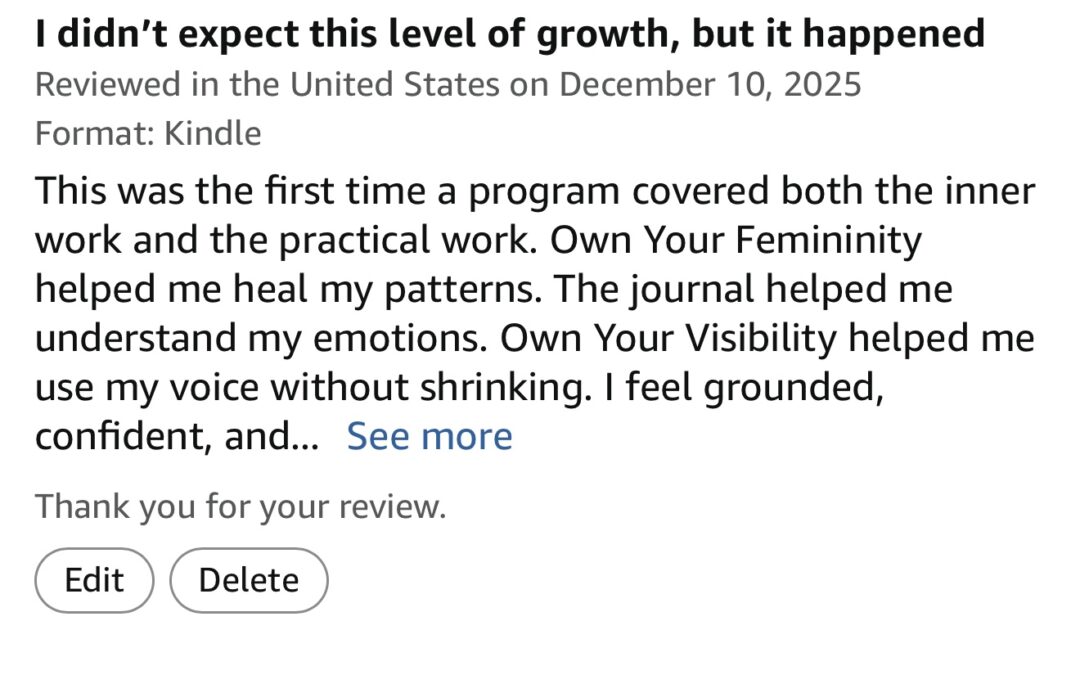Click 'The journal helped me' sentence
Image resolution: width=1080 pixels, height=675 pixels.
tap(754, 289)
